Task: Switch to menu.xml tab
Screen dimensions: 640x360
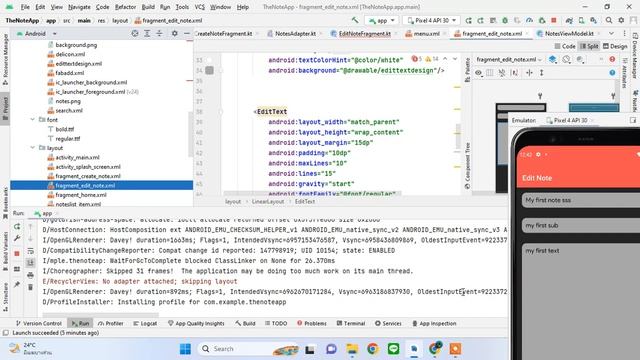Action: click(x=426, y=33)
